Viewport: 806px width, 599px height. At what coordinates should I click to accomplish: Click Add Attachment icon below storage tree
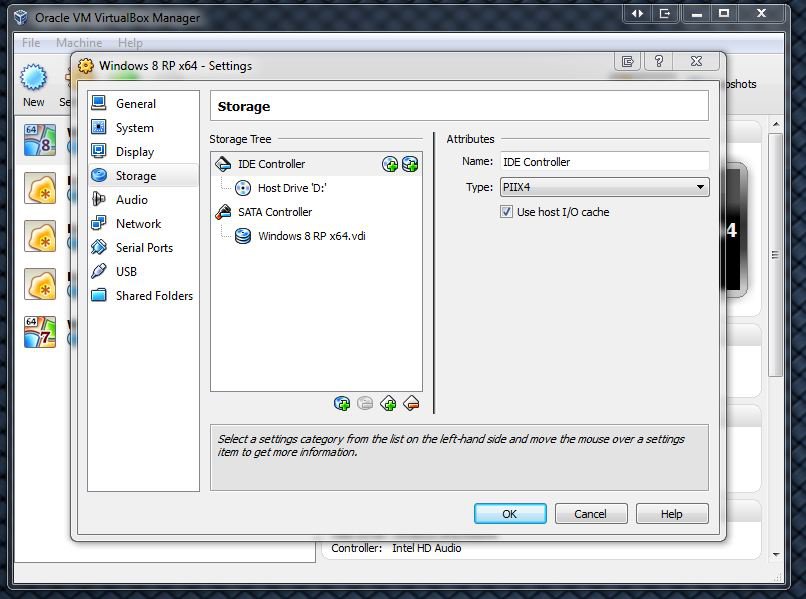pyautogui.click(x=342, y=404)
